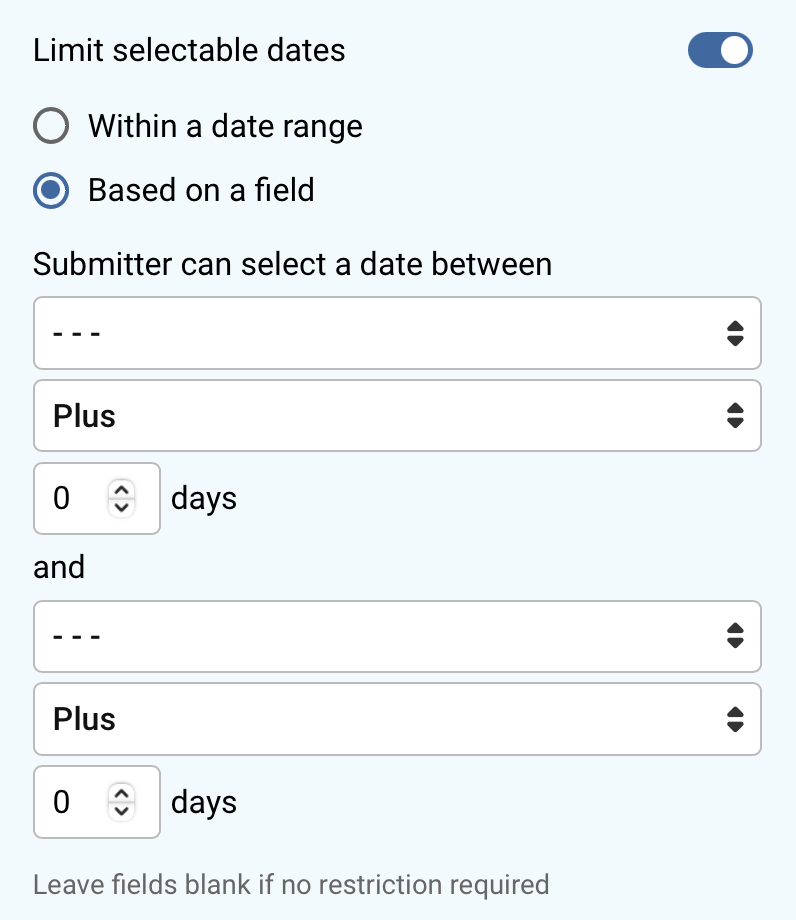Click the Submitter can select a date between heading
The height and width of the screenshot is (920, 796).
coord(293,264)
